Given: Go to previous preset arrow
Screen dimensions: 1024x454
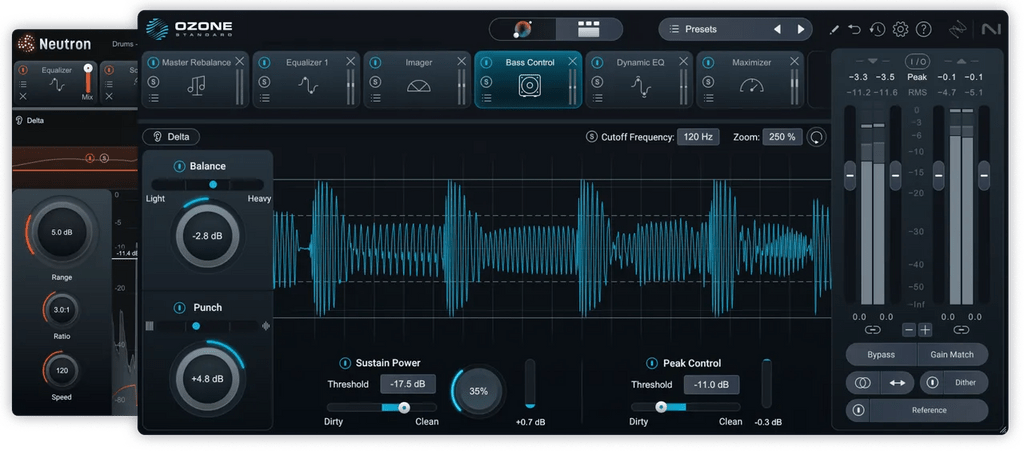Looking at the screenshot, I should pyautogui.click(x=777, y=29).
